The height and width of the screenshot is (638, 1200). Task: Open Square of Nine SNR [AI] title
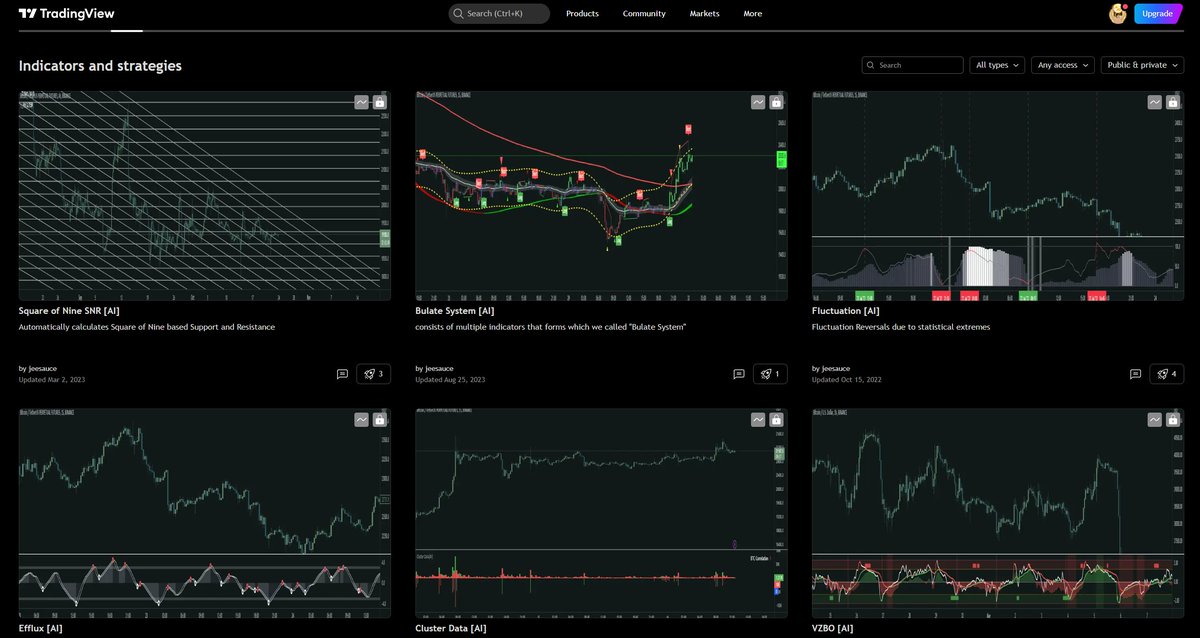[x=69, y=311]
